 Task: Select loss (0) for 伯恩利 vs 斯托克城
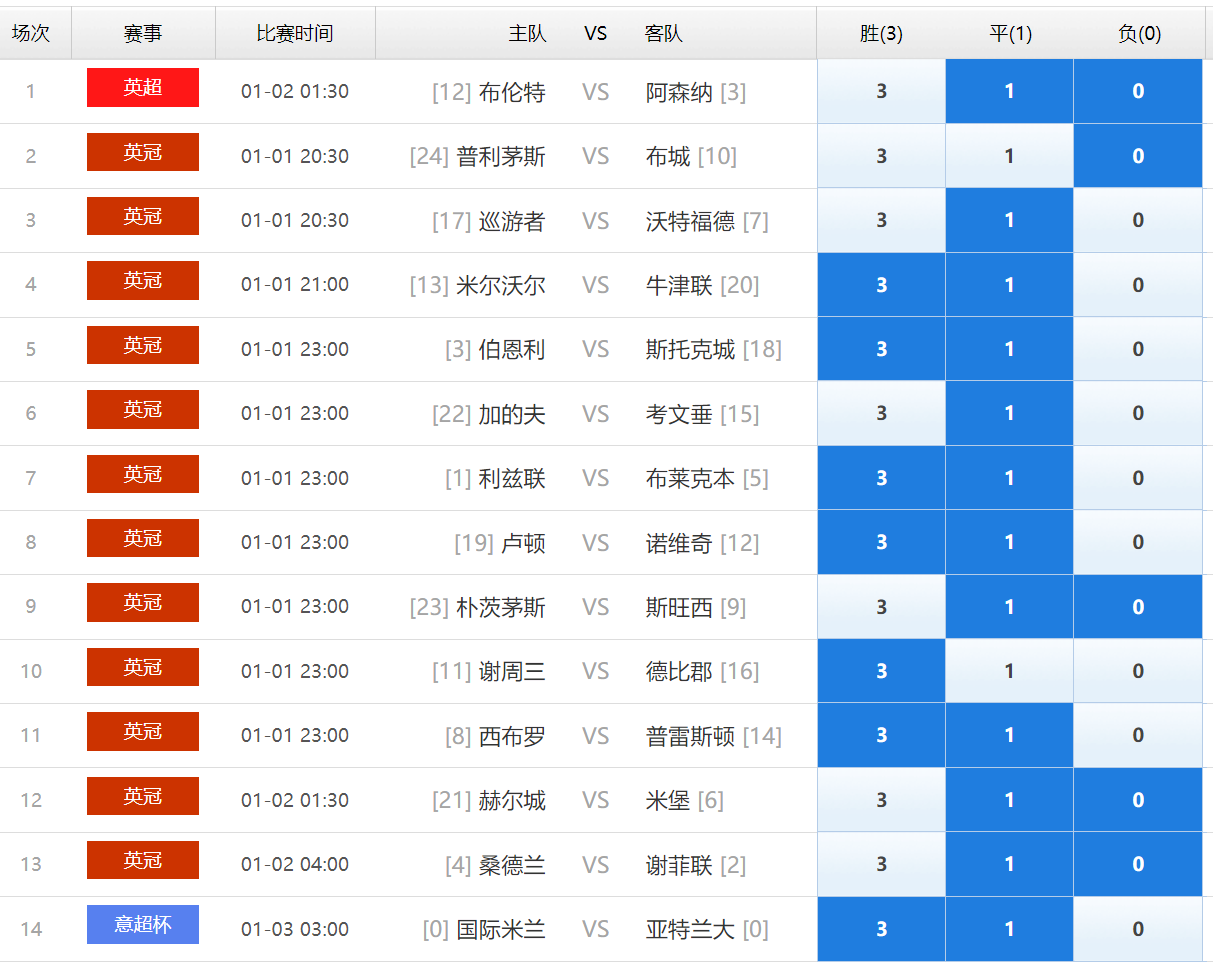click(1138, 349)
